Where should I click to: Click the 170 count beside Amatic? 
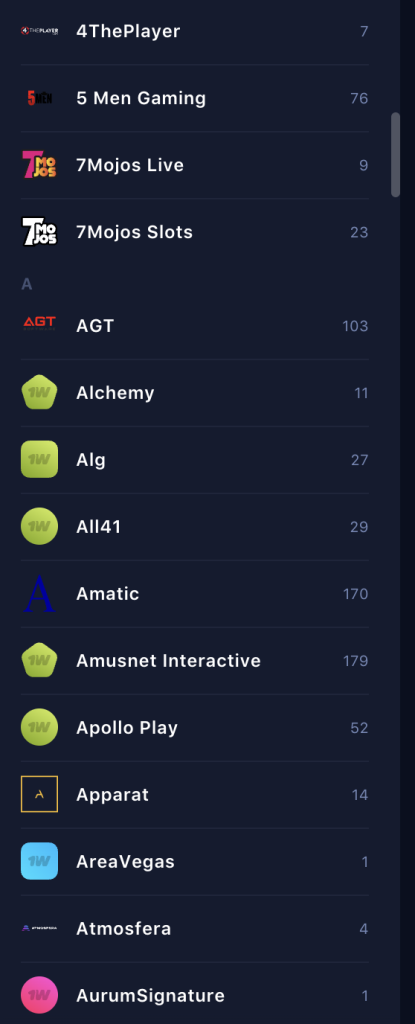pos(355,594)
